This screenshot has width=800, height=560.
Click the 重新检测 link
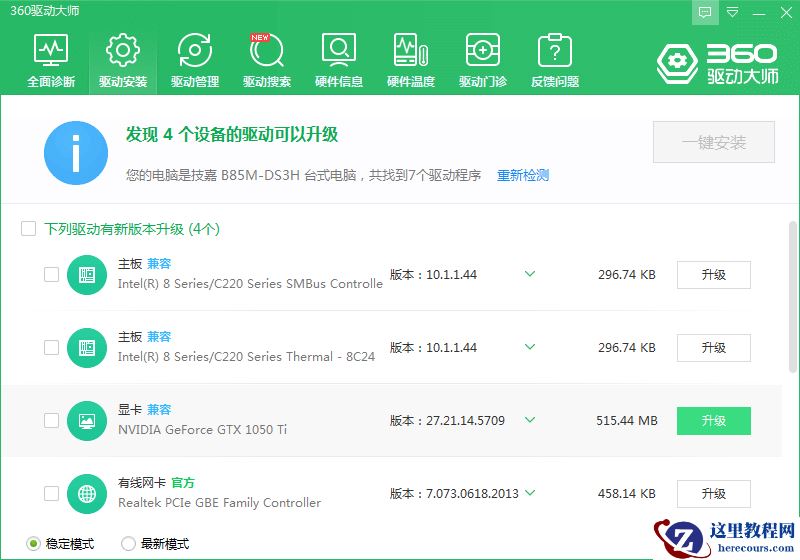pos(523,175)
